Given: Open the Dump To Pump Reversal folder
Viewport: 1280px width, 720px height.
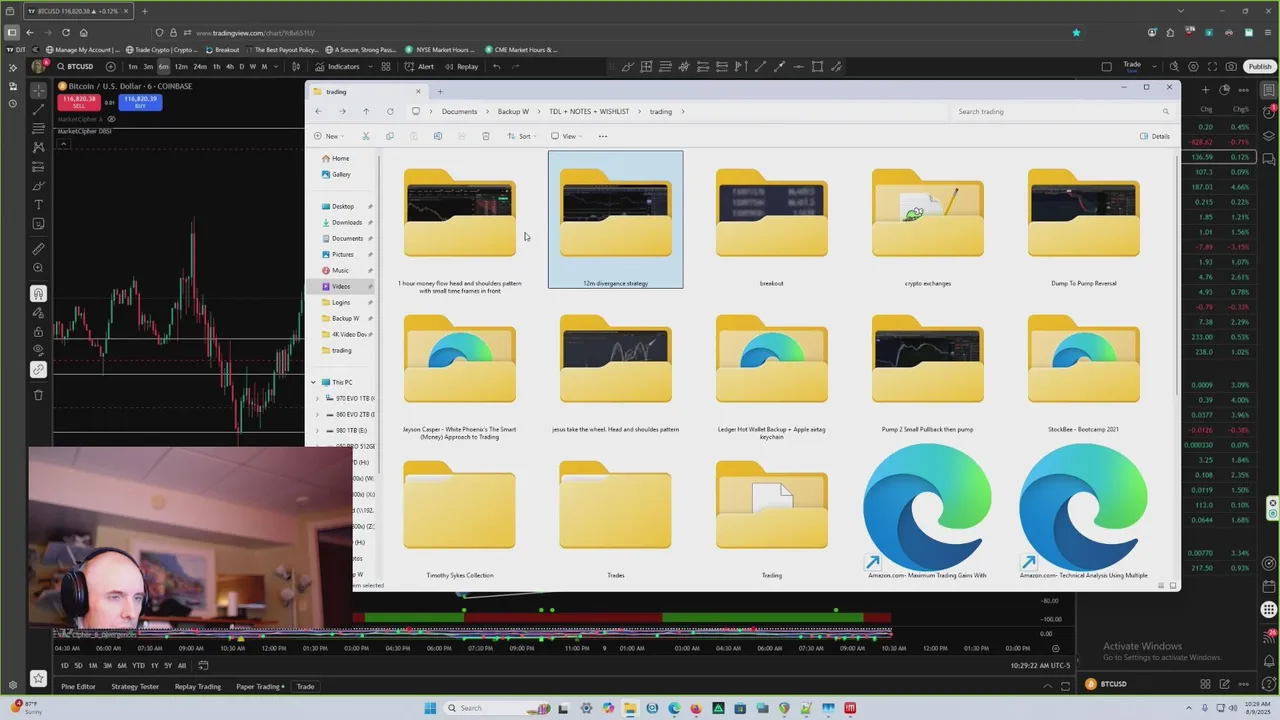Looking at the screenshot, I should 1083,220.
